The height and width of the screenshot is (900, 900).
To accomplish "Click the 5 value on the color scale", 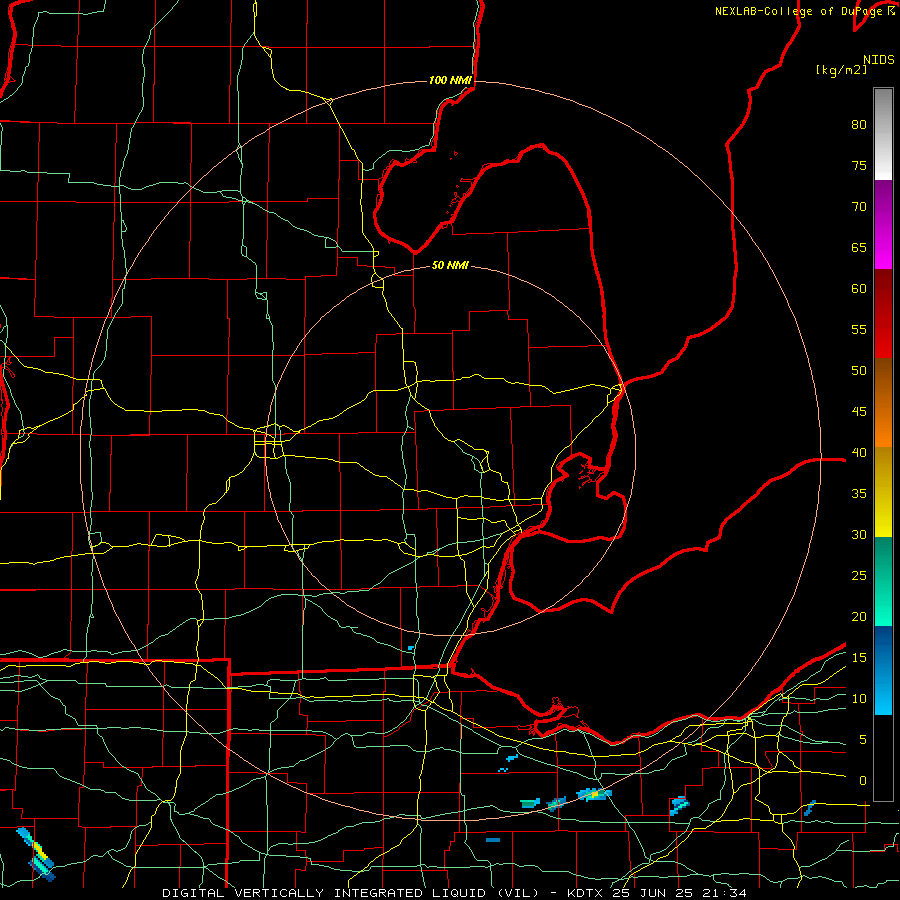I will point(863,740).
